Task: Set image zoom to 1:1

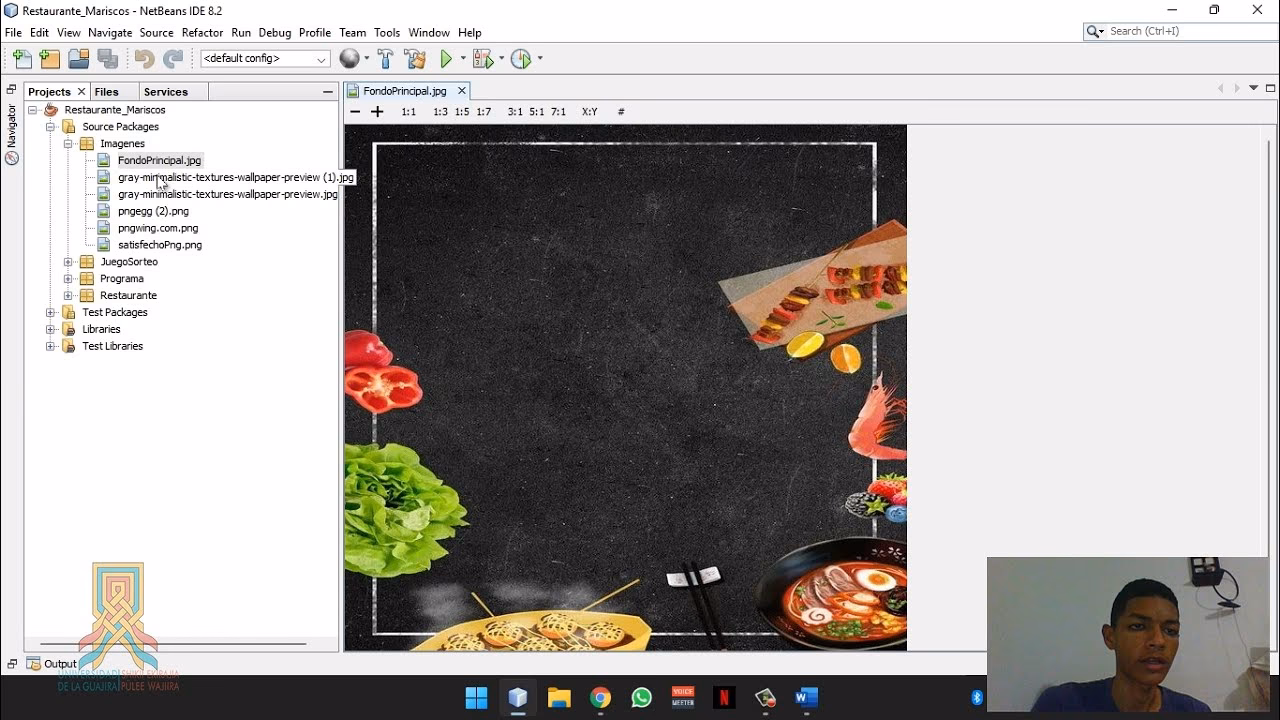Action: (408, 112)
